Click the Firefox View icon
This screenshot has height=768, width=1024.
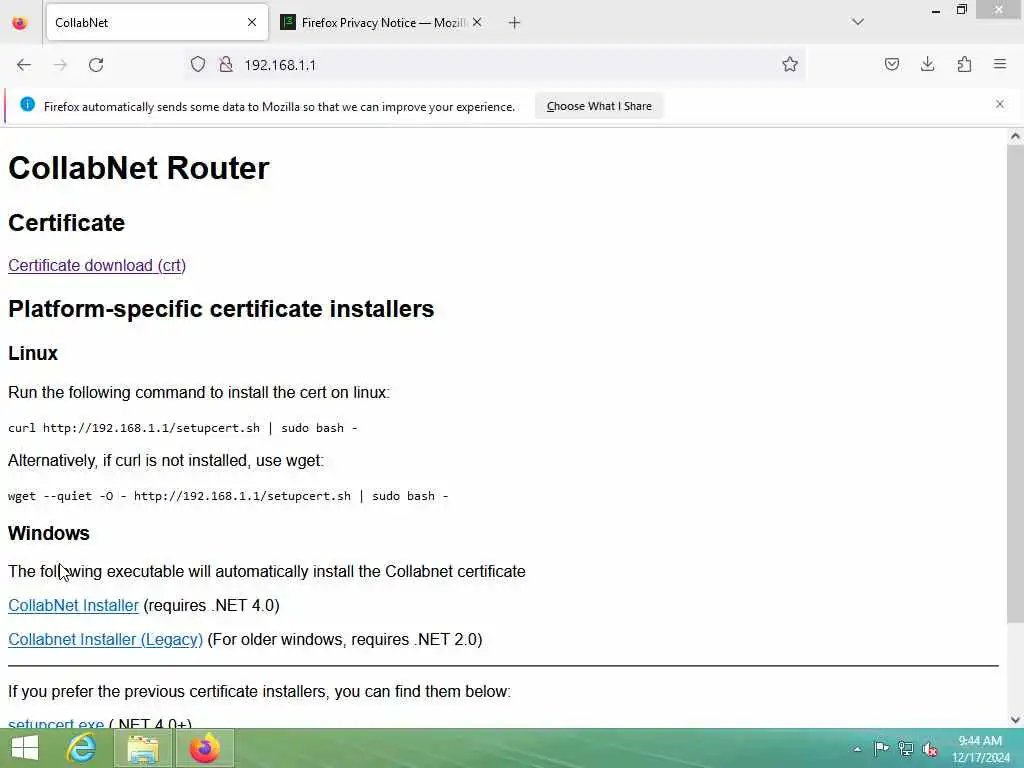[20, 23]
